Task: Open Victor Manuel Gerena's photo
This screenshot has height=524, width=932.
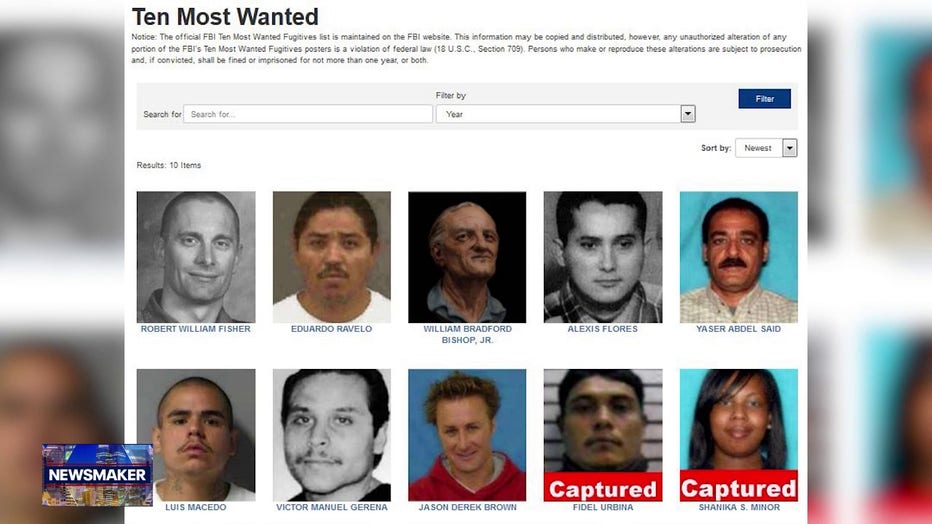Action: [332, 435]
